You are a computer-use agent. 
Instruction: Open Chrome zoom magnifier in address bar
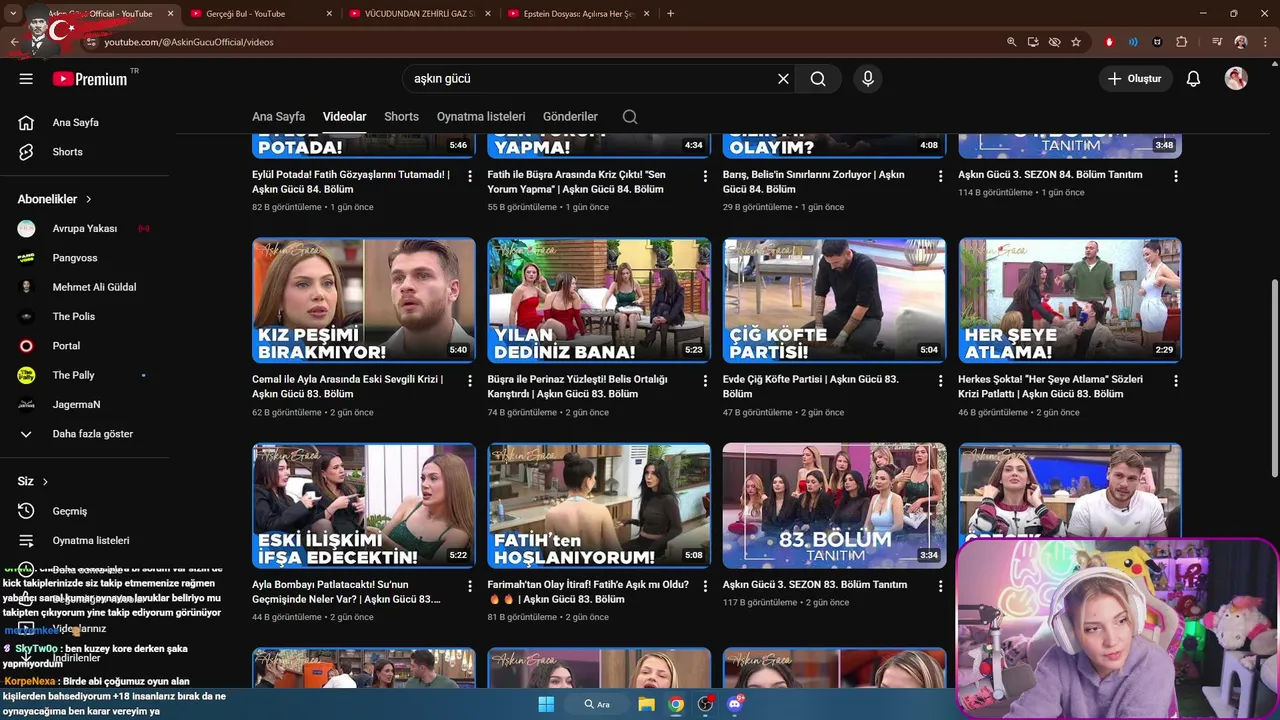pyautogui.click(x=1011, y=42)
